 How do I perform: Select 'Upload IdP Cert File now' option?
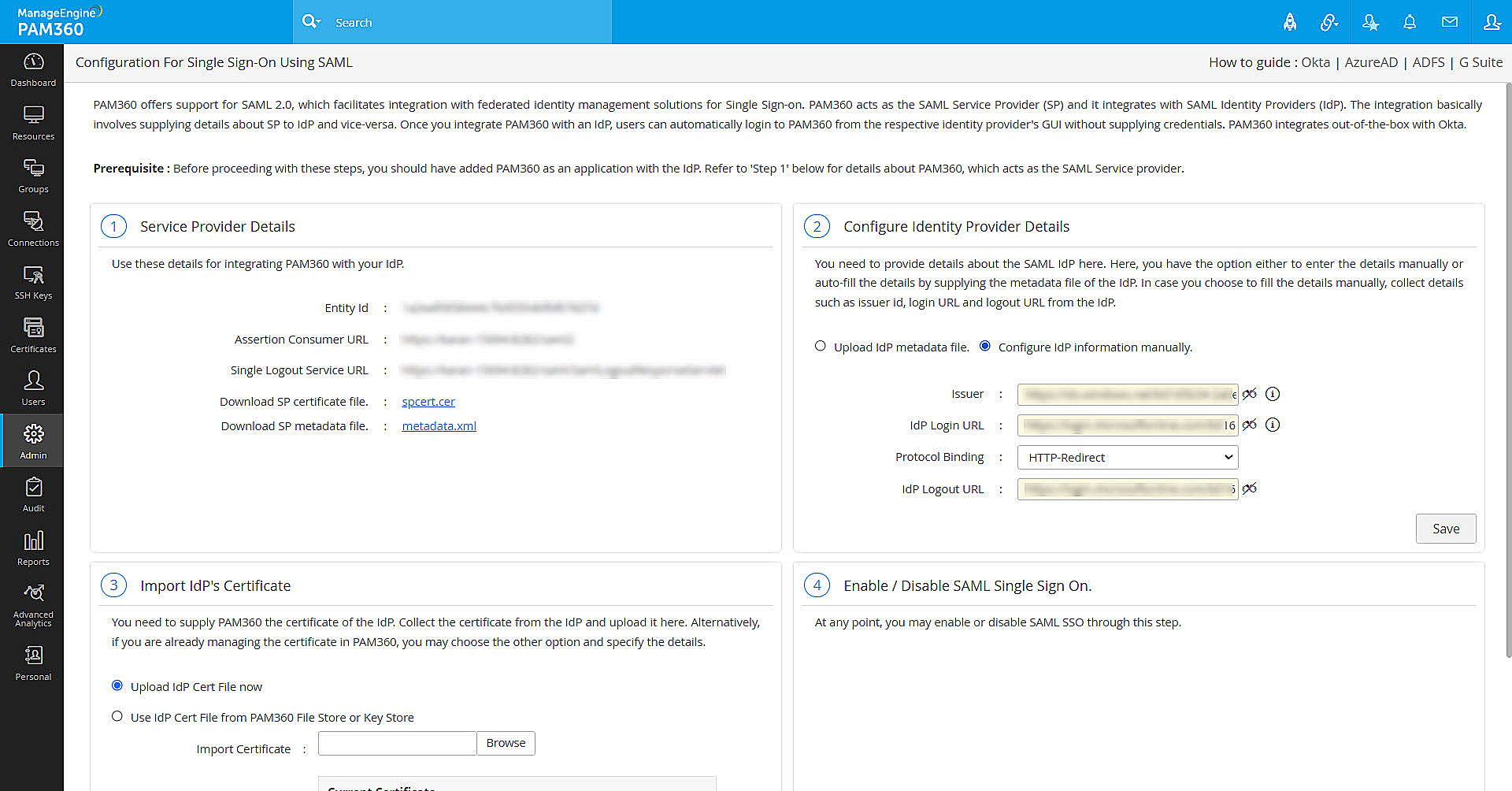click(117, 685)
